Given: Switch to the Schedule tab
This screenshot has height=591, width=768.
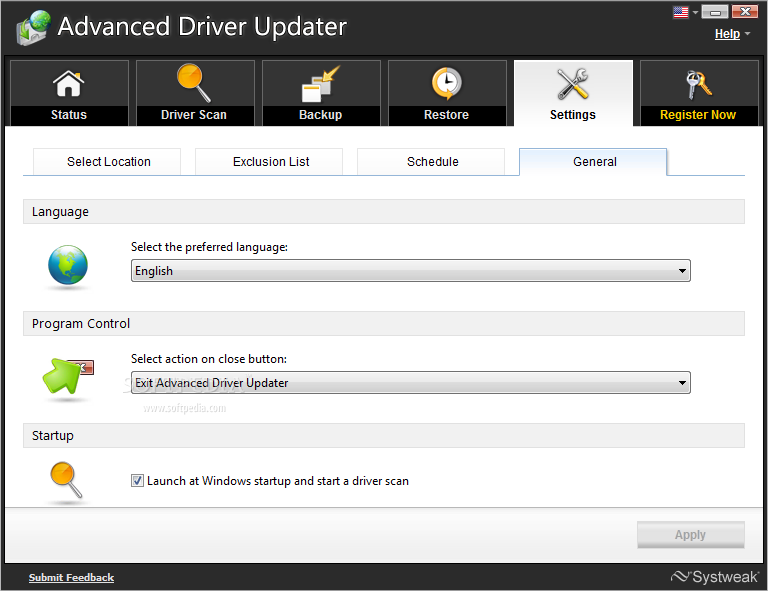Looking at the screenshot, I should [x=431, y=162].
